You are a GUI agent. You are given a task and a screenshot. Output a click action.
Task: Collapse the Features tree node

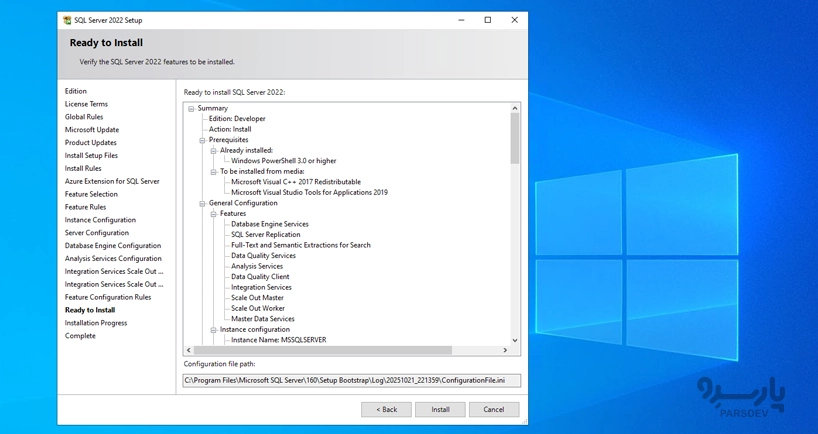pyautogui.click(x=213, y=214)
